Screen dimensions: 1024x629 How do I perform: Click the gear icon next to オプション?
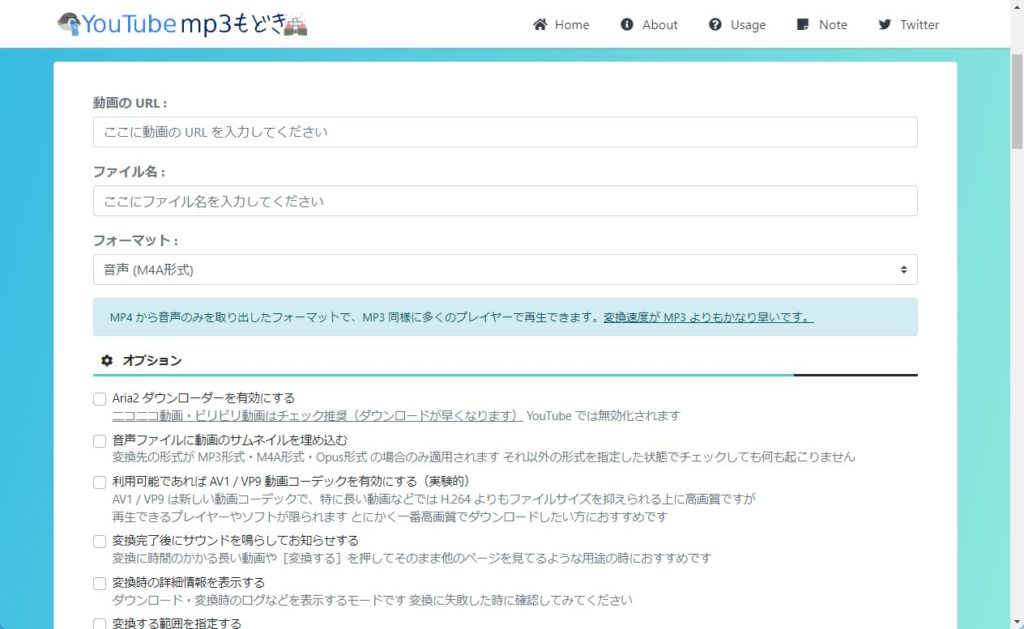pos(107,360)
